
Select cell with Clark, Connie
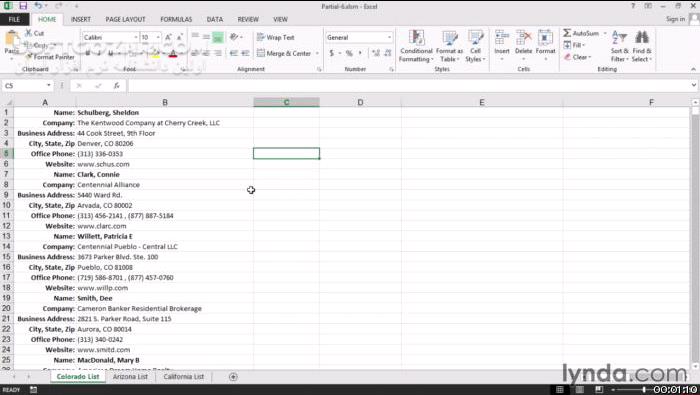coord(165,175)
